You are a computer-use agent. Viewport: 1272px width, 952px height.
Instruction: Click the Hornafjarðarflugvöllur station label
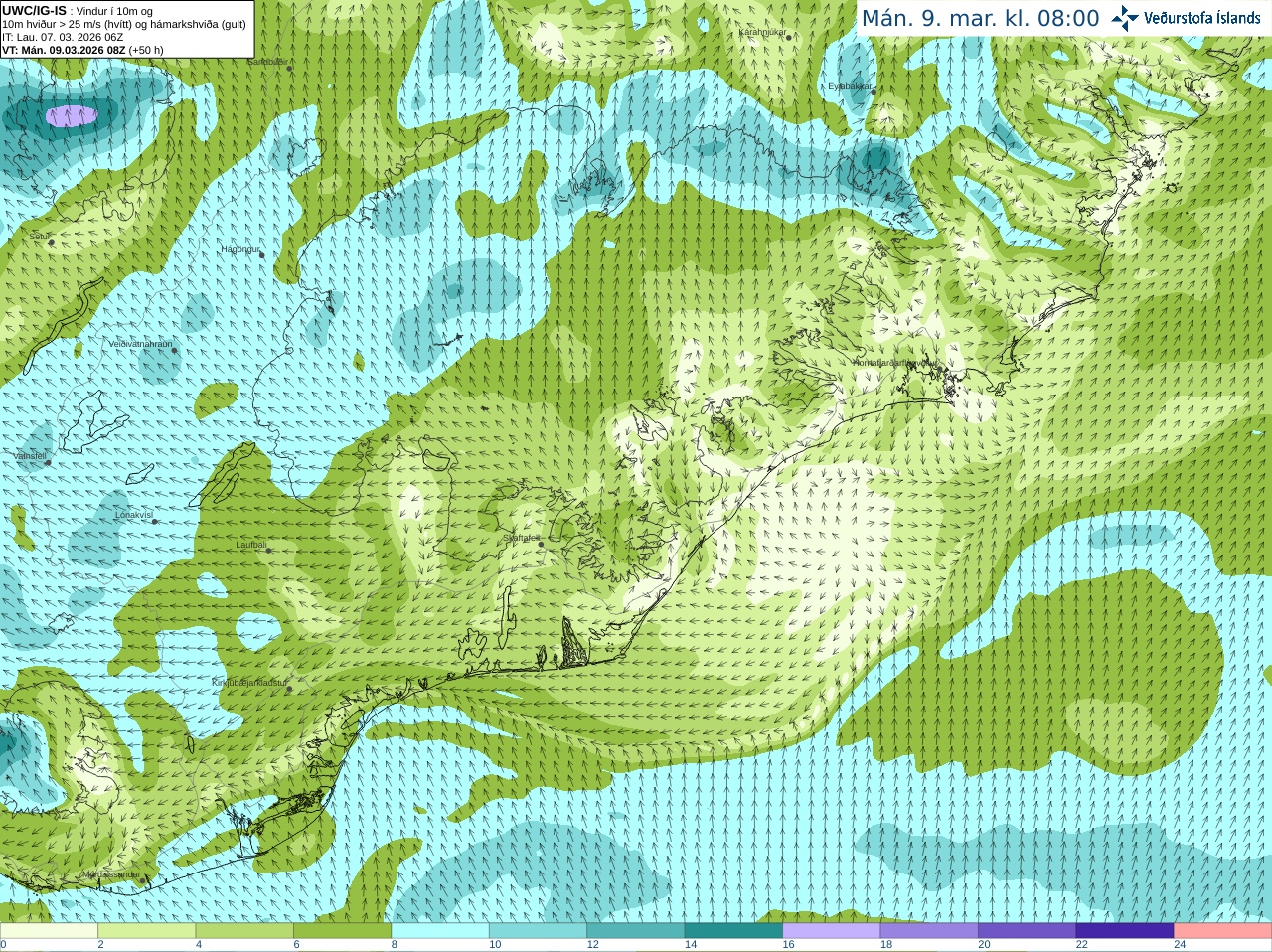coord(895,363)
